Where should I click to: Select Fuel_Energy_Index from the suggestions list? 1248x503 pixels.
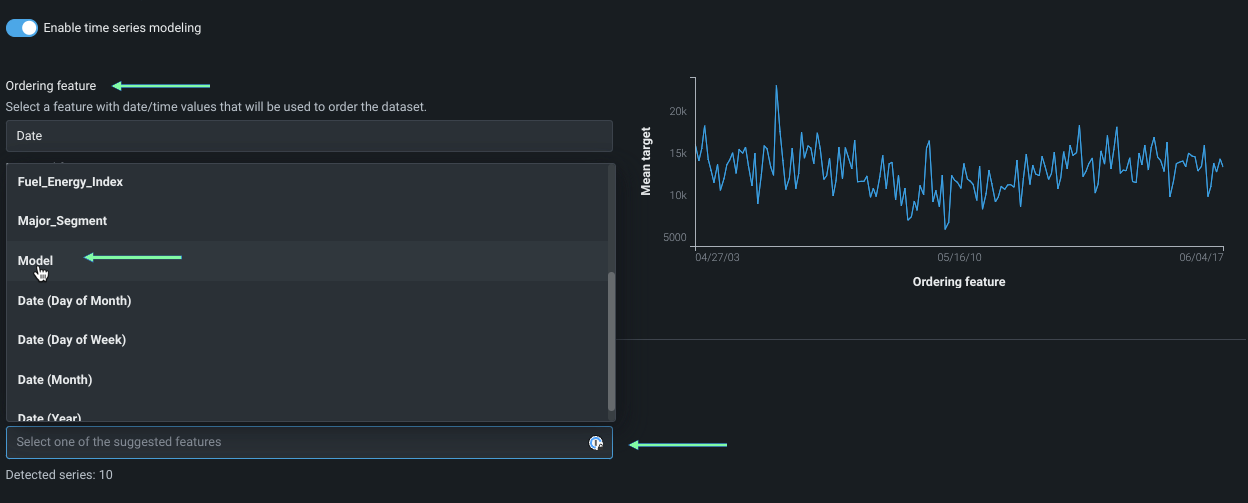tap(70, 182)
